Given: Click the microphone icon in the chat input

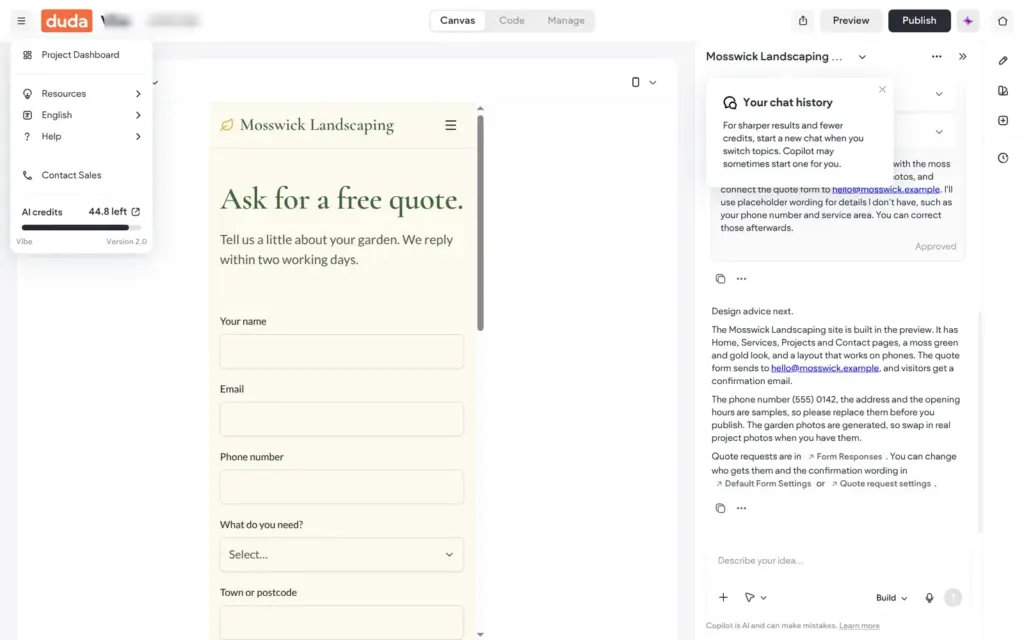Looking at the screenshot, I should [929, 598].
